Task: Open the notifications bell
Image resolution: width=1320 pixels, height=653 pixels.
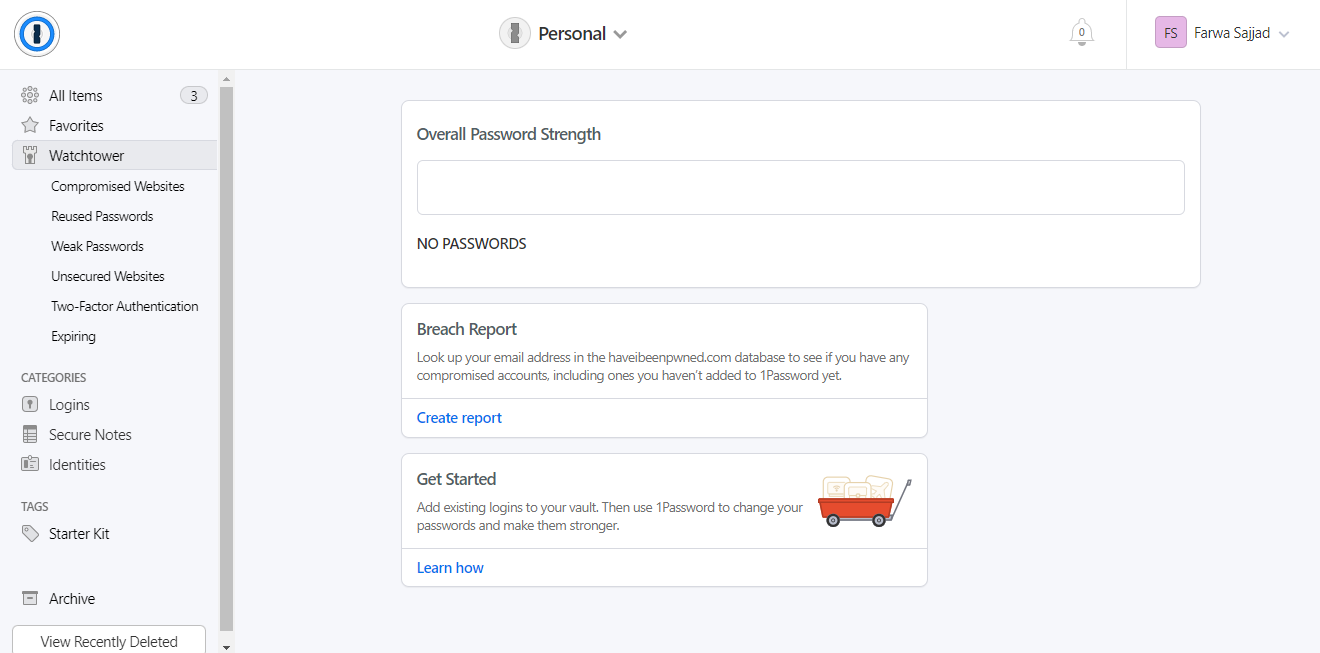Action: (1081, 33)
